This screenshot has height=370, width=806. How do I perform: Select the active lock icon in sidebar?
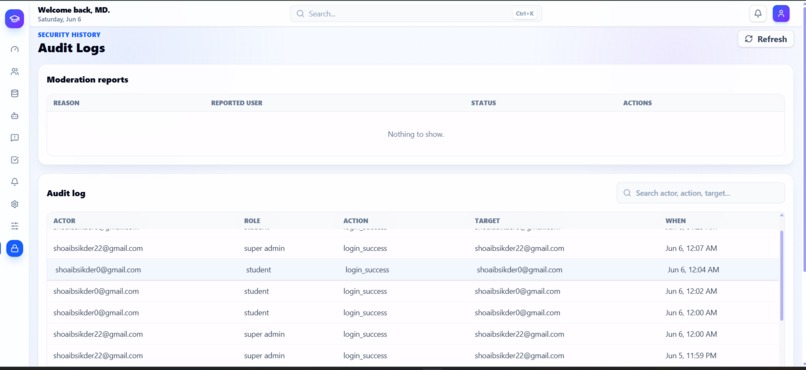tap(14, 248)
